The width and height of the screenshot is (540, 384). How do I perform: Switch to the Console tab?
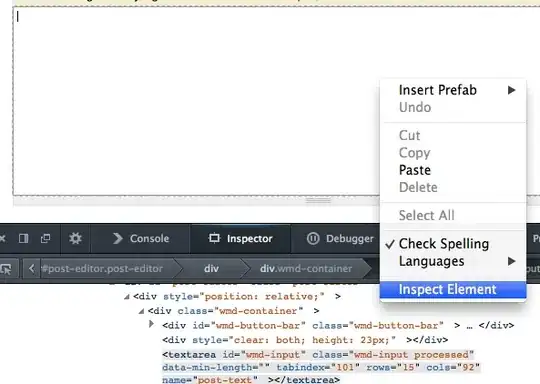tap(141, 238)
